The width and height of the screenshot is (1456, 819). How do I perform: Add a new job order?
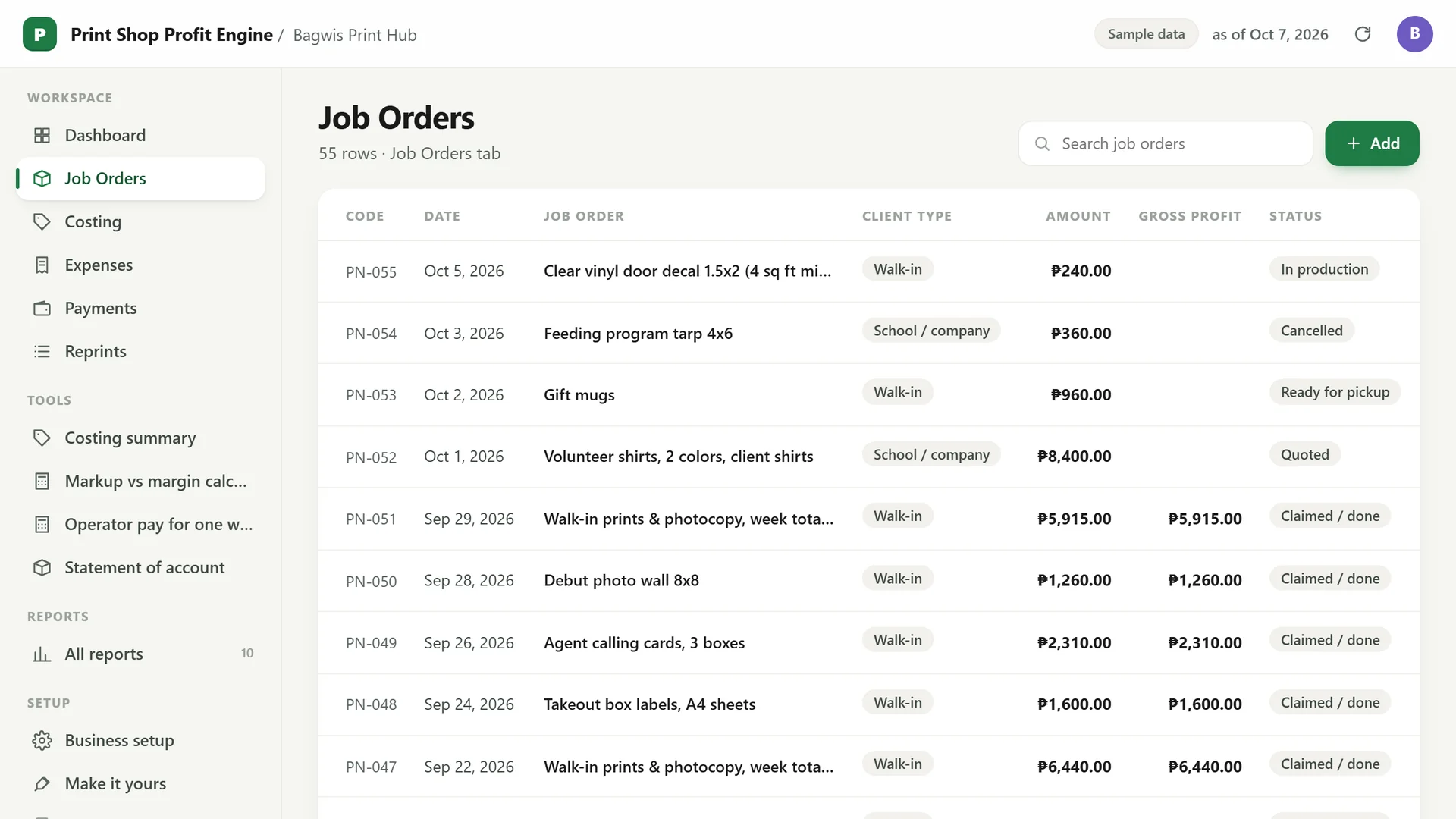pos(1372,143)
